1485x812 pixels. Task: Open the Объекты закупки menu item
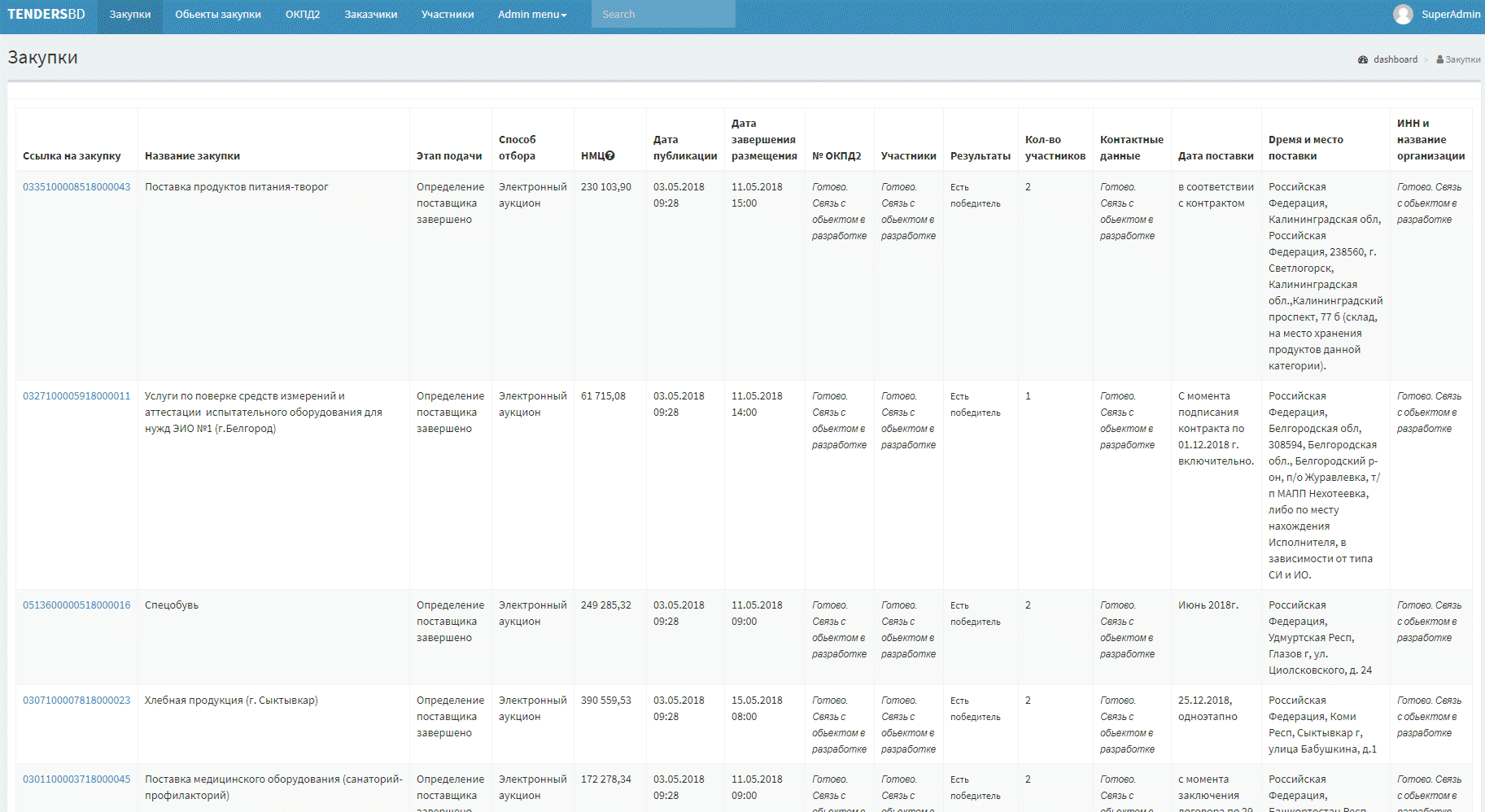[218, 15]
